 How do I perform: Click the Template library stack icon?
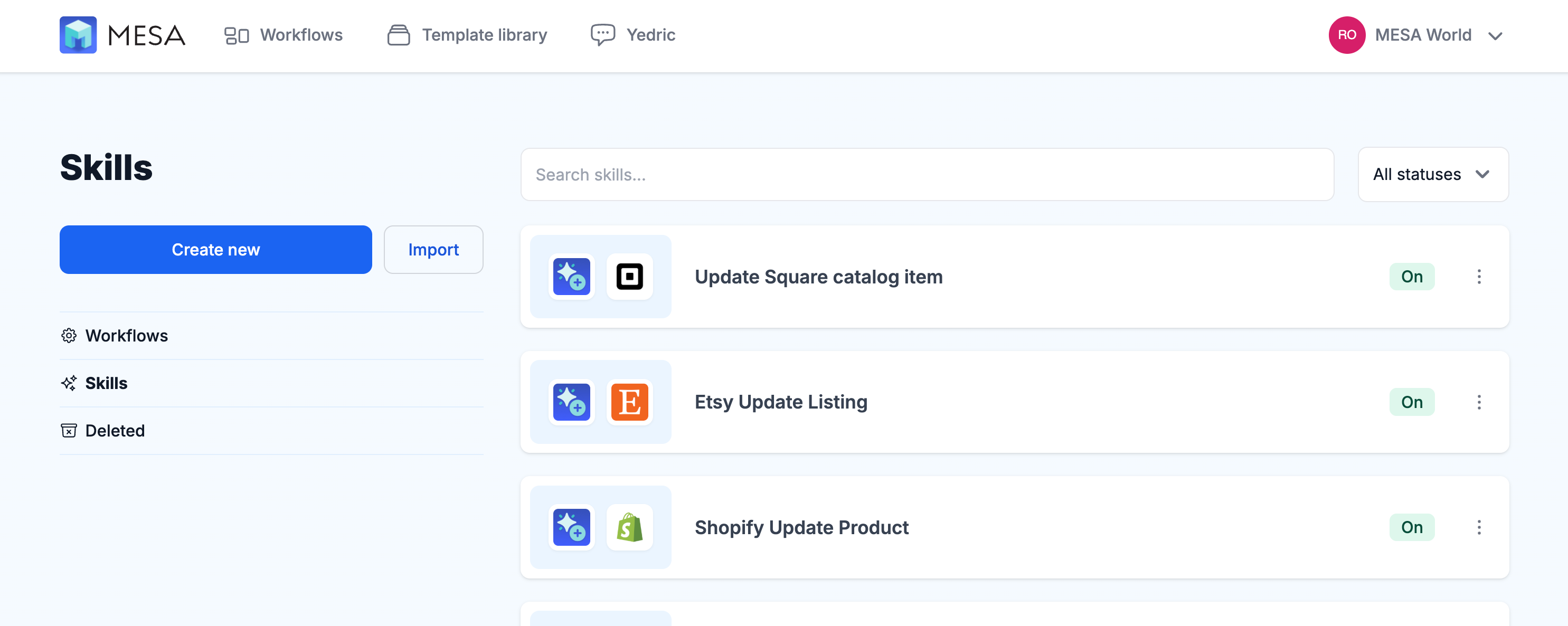point(399,35)
